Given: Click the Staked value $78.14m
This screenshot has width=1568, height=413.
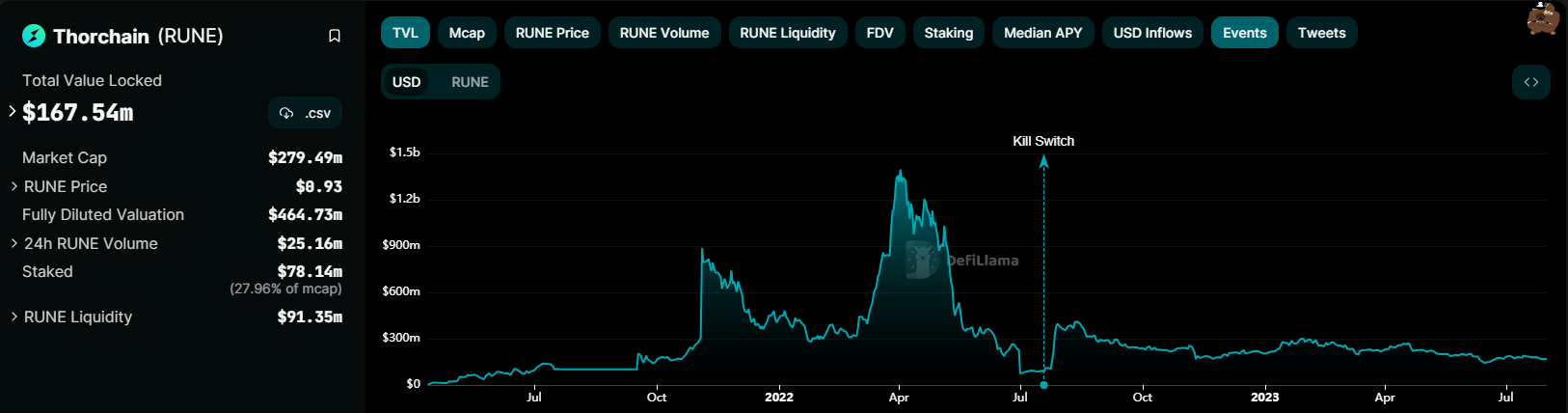Looking at the screenshot, I should pyautogui.click(x=310, y=271).
